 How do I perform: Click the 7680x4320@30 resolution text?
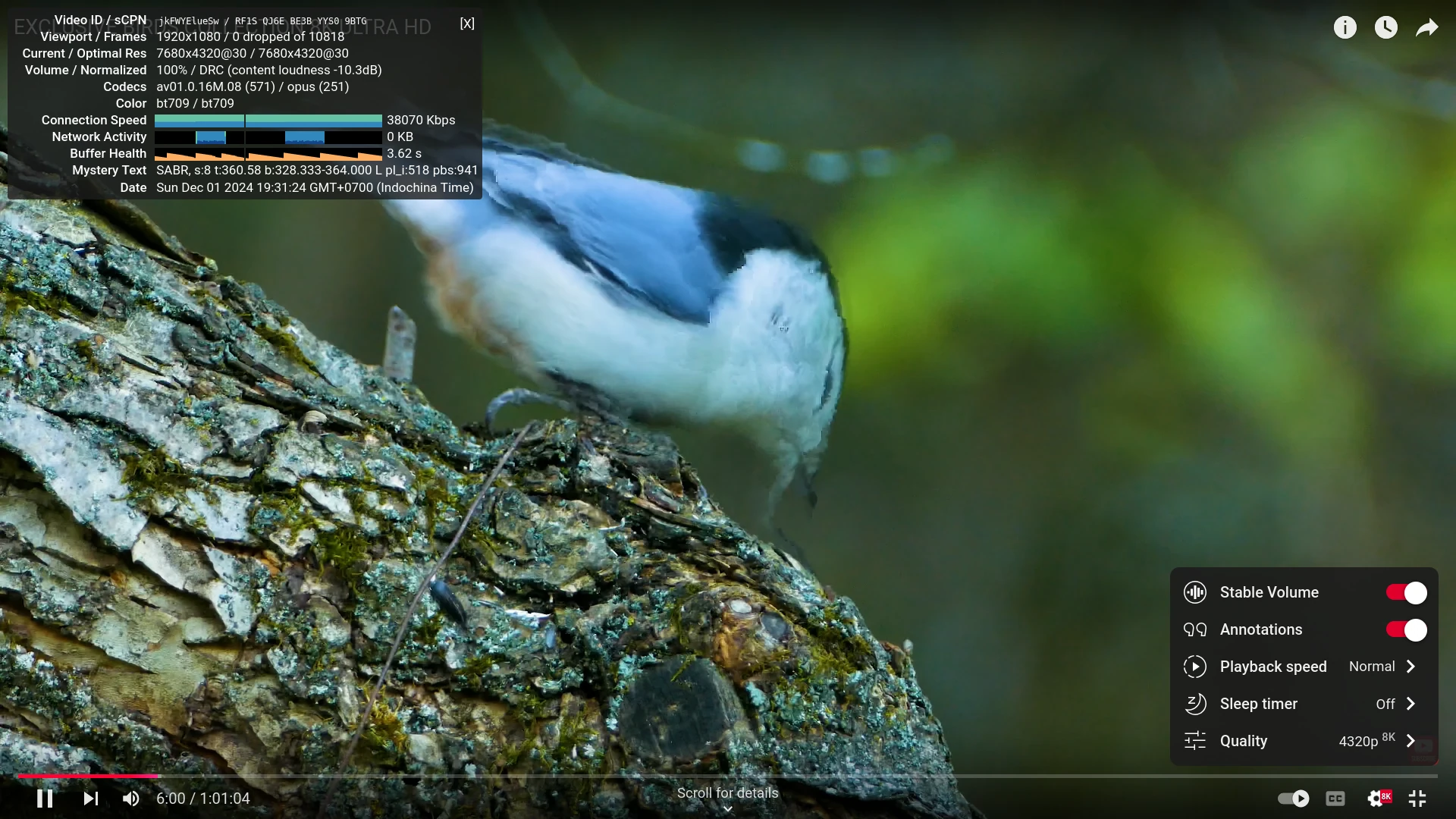[x=253, y=53]
